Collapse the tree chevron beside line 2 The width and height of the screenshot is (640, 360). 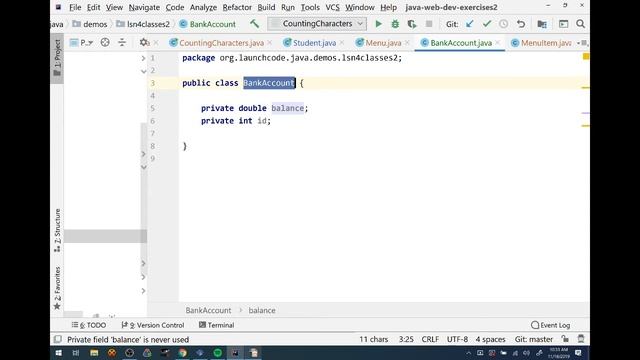click(143, 71)
